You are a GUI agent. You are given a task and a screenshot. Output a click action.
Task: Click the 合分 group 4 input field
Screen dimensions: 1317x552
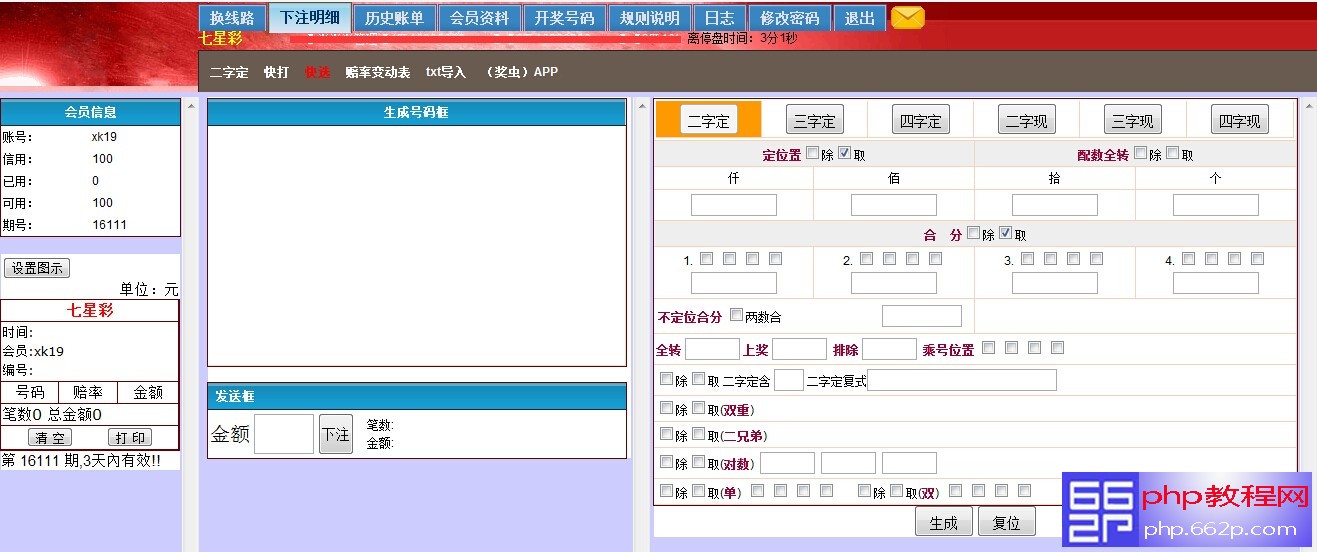1216,283
